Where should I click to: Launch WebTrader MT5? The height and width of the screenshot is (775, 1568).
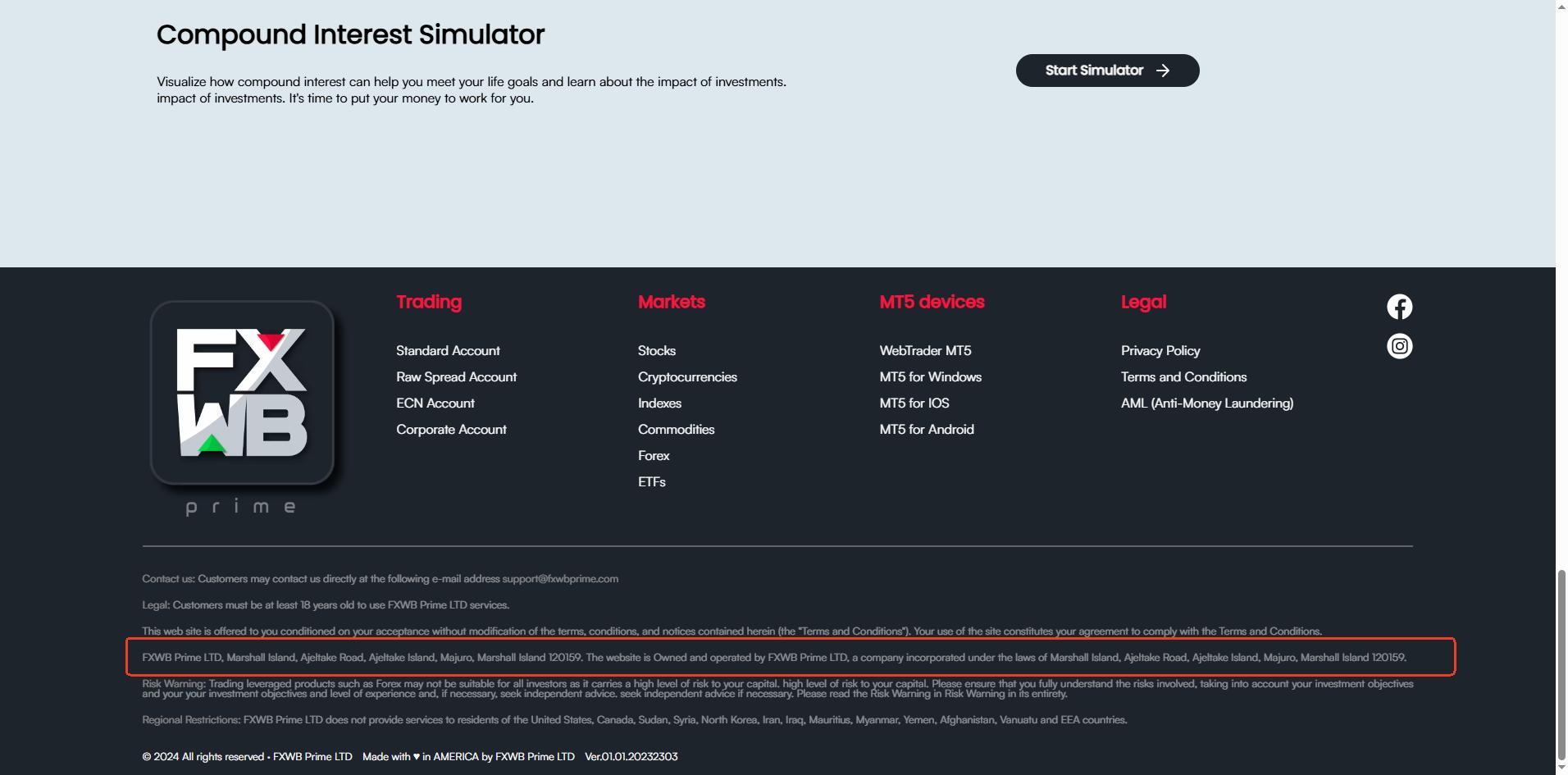(925, 351)
